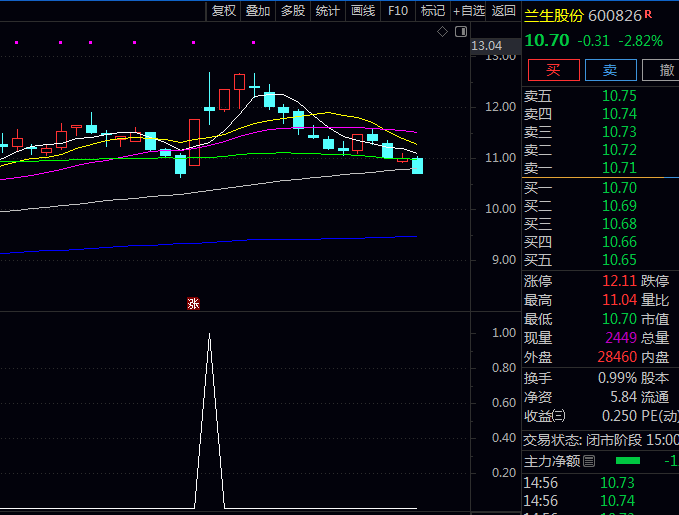
Task: Click the 外盘 value 28460
Action: click(x=617, y=357)
